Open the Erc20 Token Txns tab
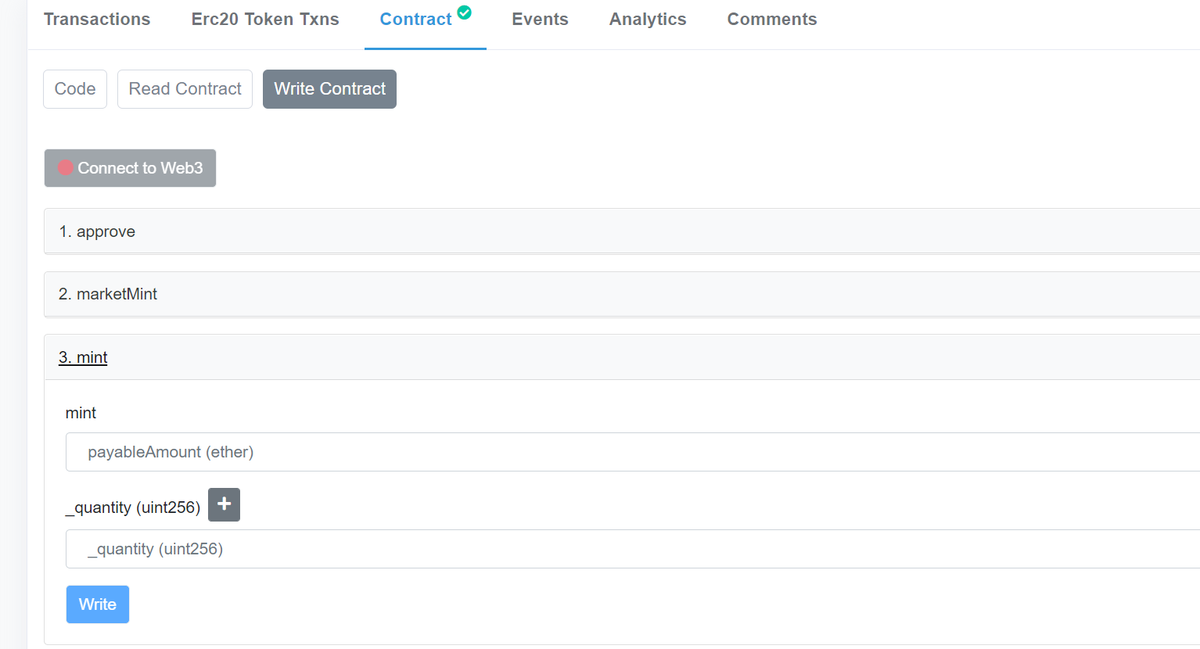 pyautogui.click(x=265, y=18)
